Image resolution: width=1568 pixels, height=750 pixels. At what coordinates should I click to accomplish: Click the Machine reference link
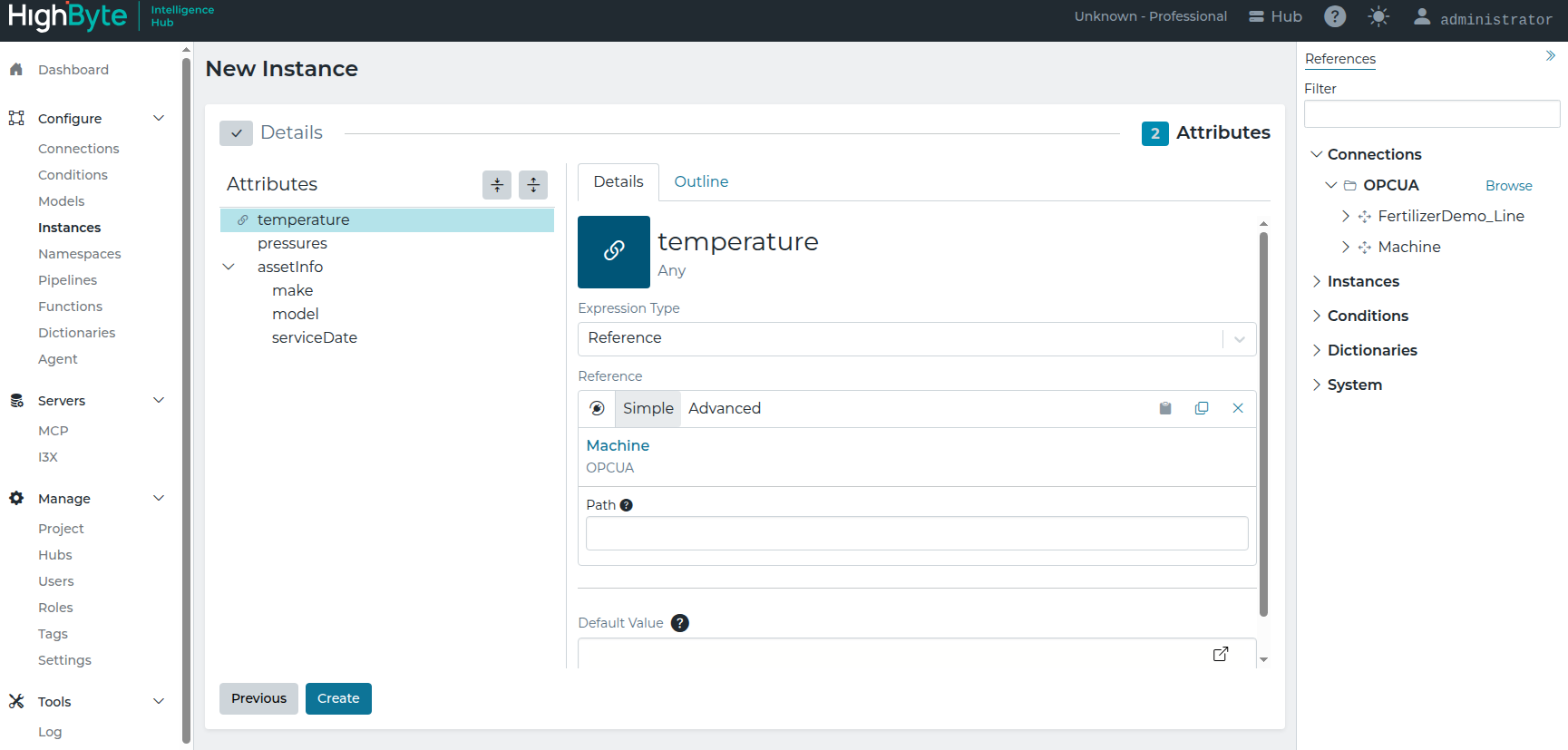[618, 445]
